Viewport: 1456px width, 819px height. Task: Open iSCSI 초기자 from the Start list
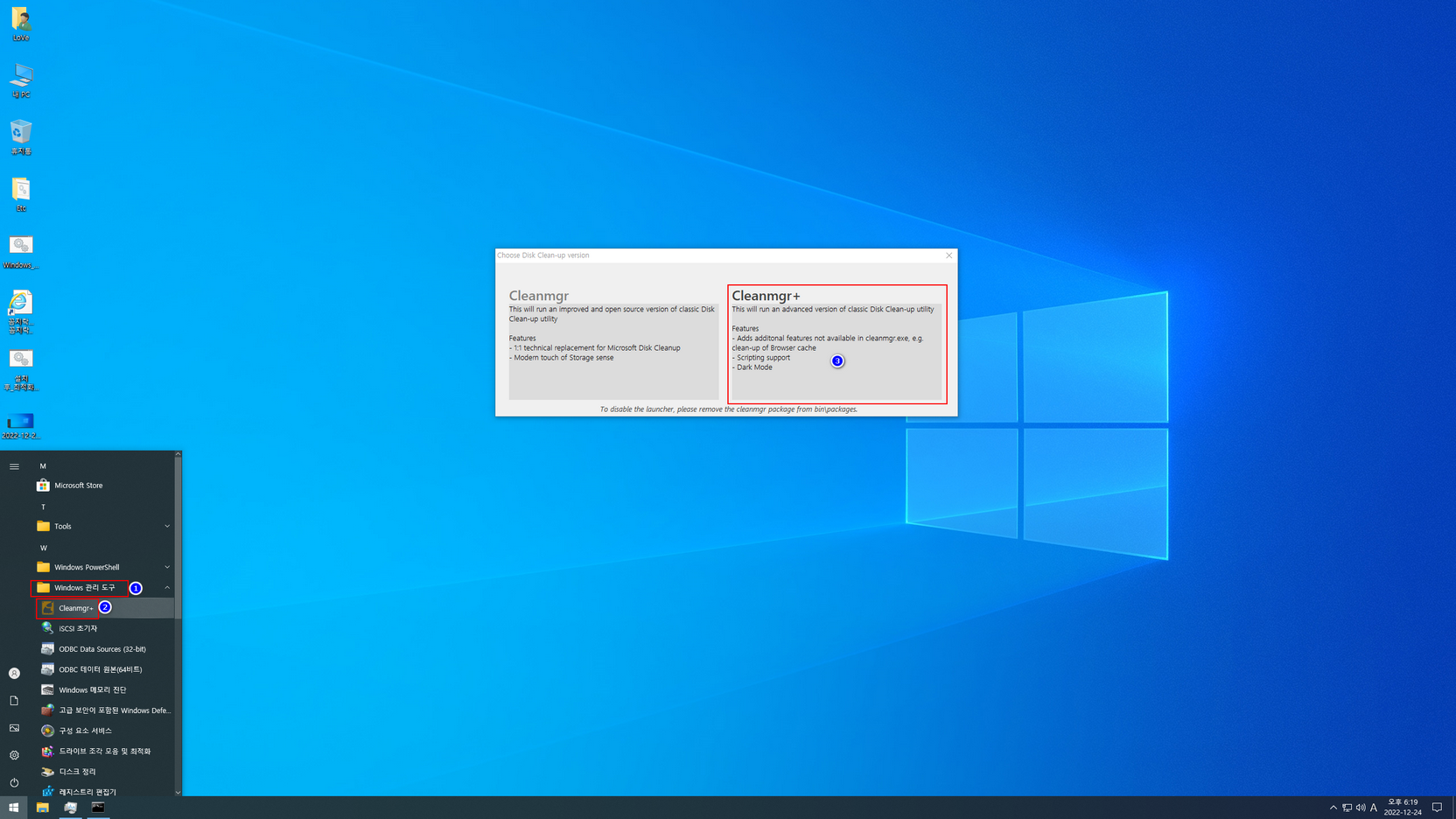click(103, 628)
